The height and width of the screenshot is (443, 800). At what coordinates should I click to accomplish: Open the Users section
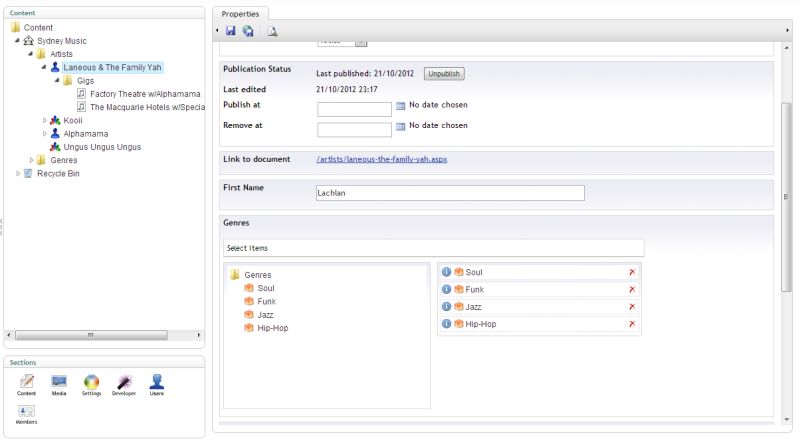point(157,385)
